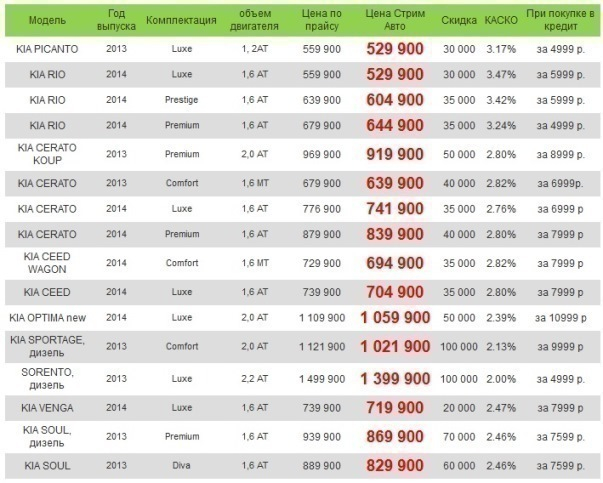603x483 pixels.
Task: Select the 529 900 price for KIA PICANTO
Action: click(395, 49)
